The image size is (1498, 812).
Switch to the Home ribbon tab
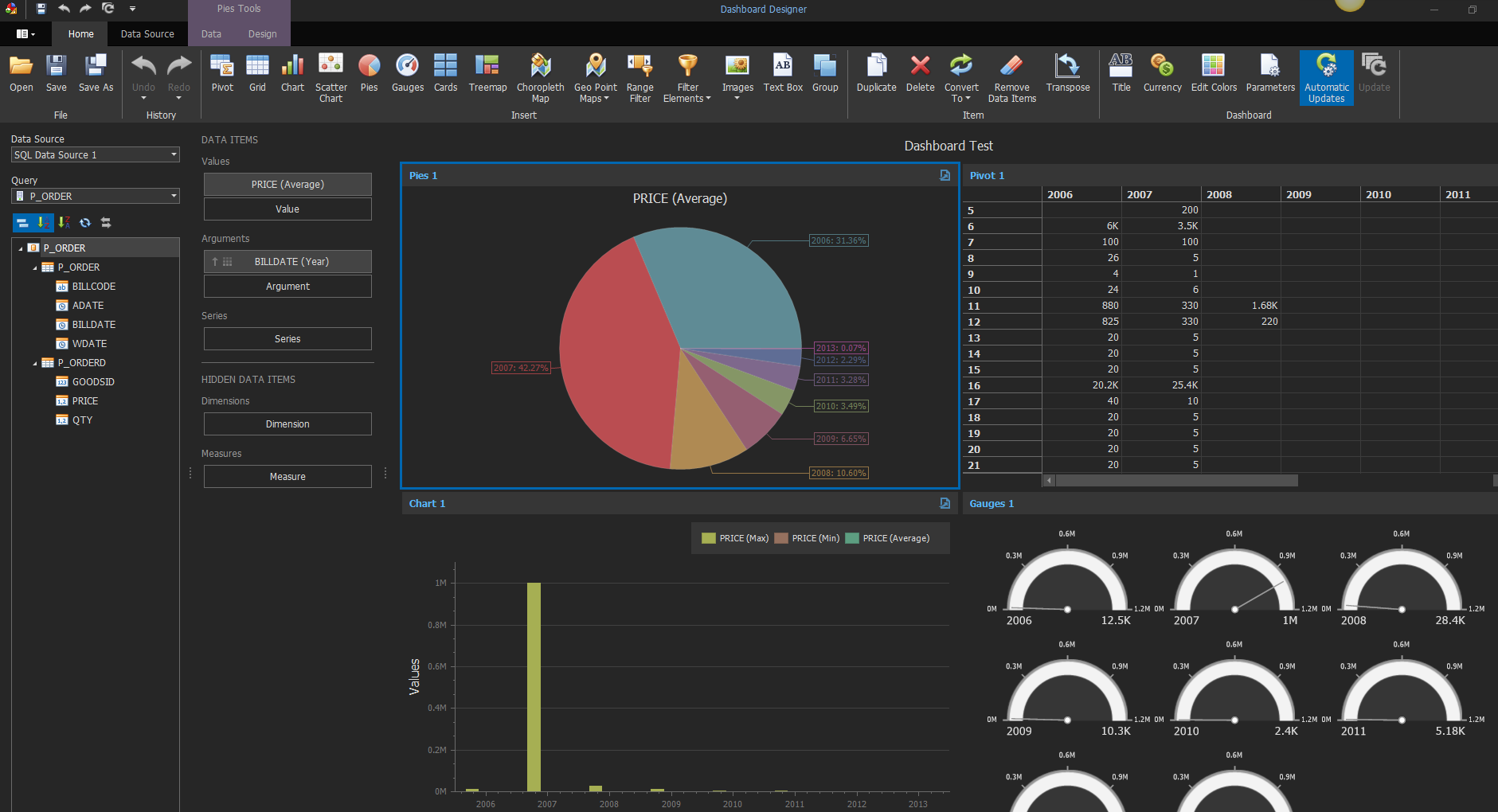tap(80, 34)
